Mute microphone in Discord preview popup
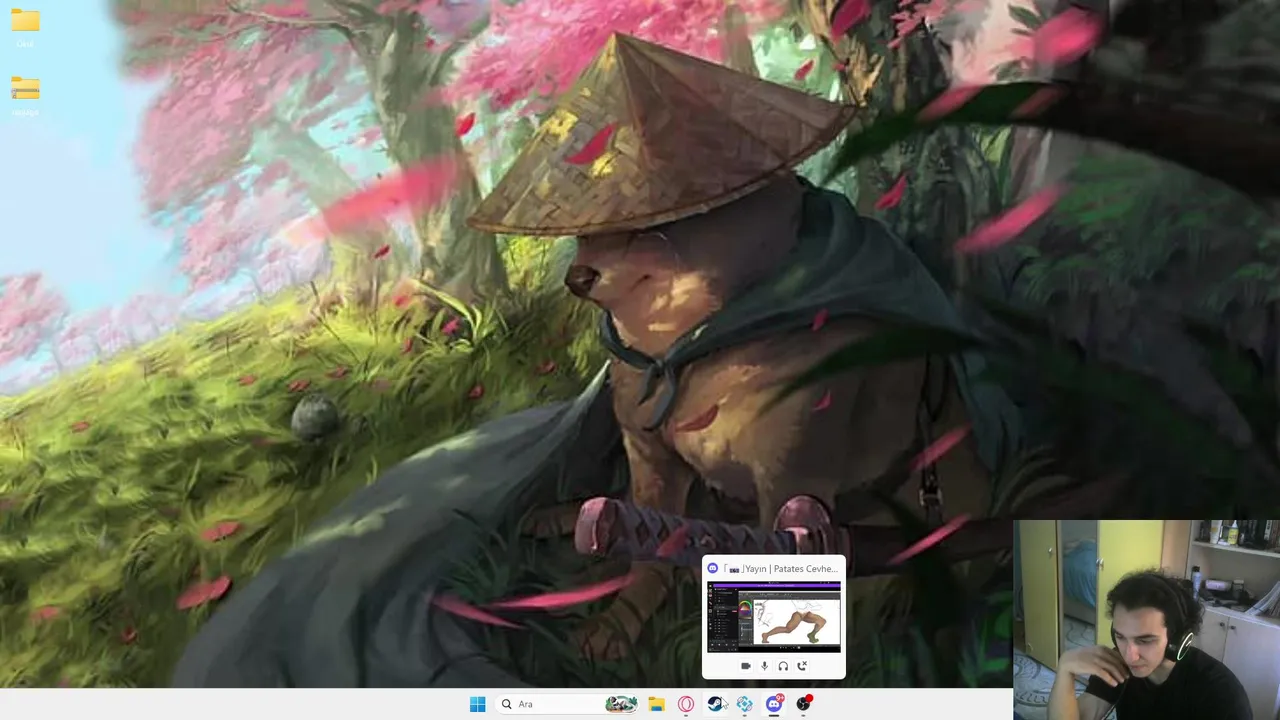Viewport: 1280px width, 720px height. (765, 666)
